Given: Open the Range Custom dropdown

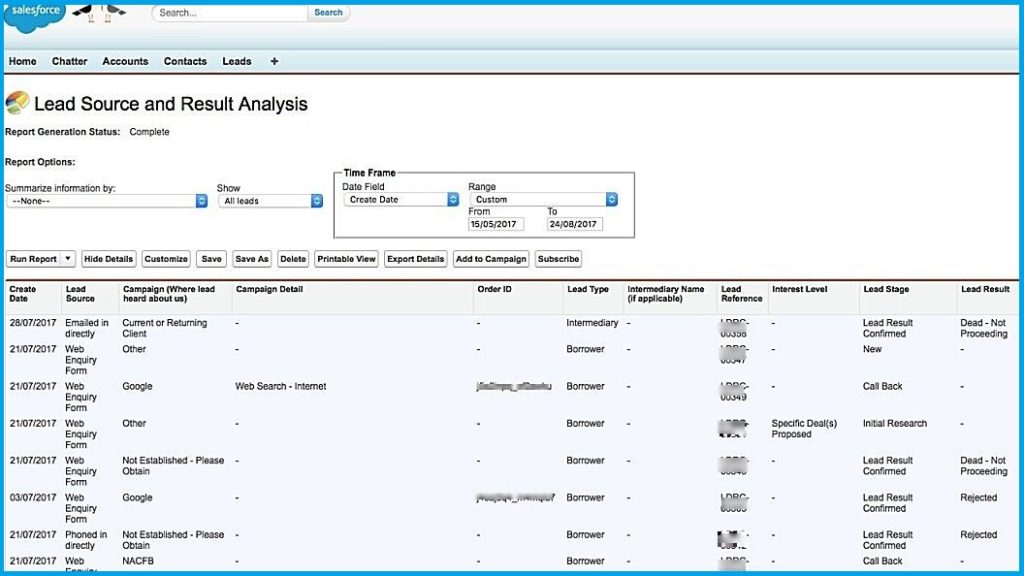Looking at the screenshot, I should point(542,199).
